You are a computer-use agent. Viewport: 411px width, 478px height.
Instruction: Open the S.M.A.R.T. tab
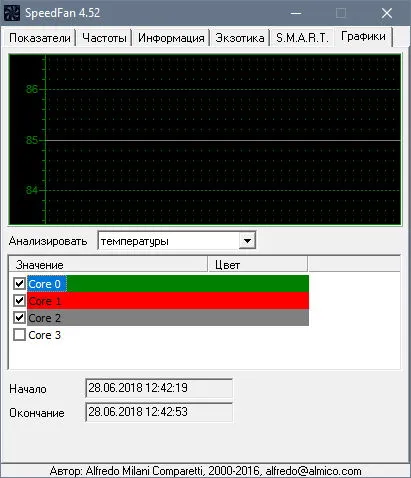tap(302, 38)
